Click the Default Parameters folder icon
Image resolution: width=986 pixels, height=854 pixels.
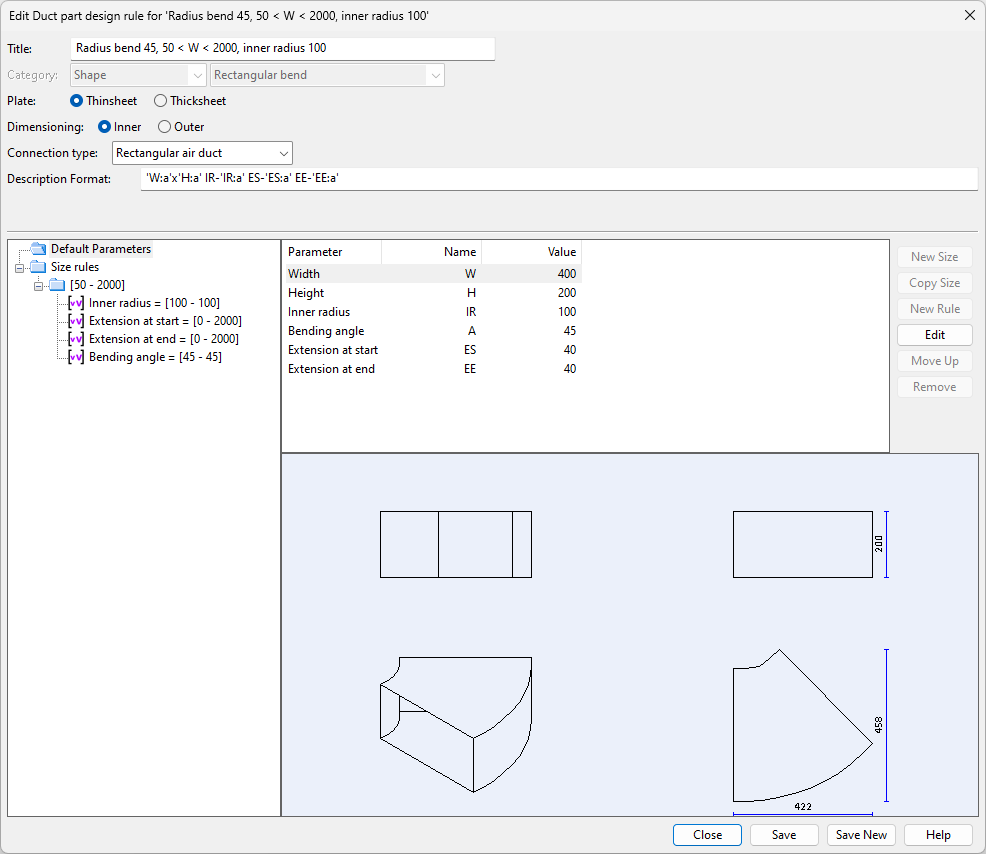[x=38, y=249]
